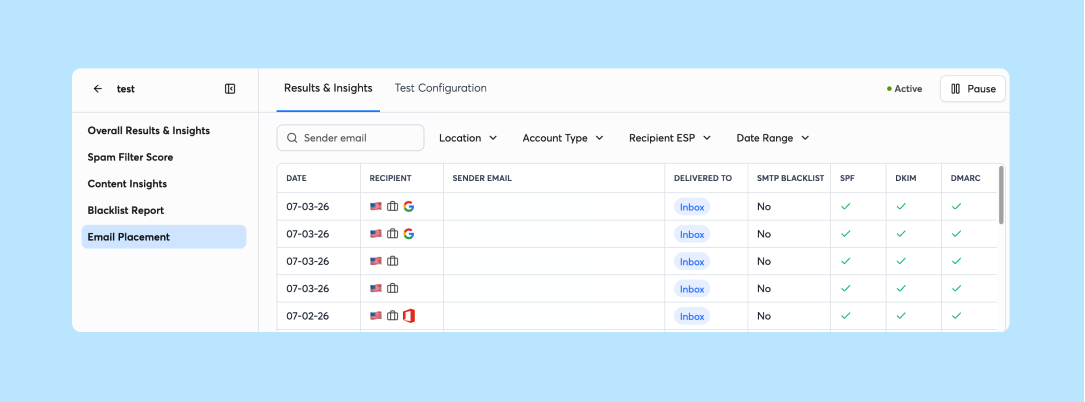Image resolution: width=1085 pixels, height=402 pixels.
Task: Click the magnifier icon in the search box
Action: coord(292,138)
